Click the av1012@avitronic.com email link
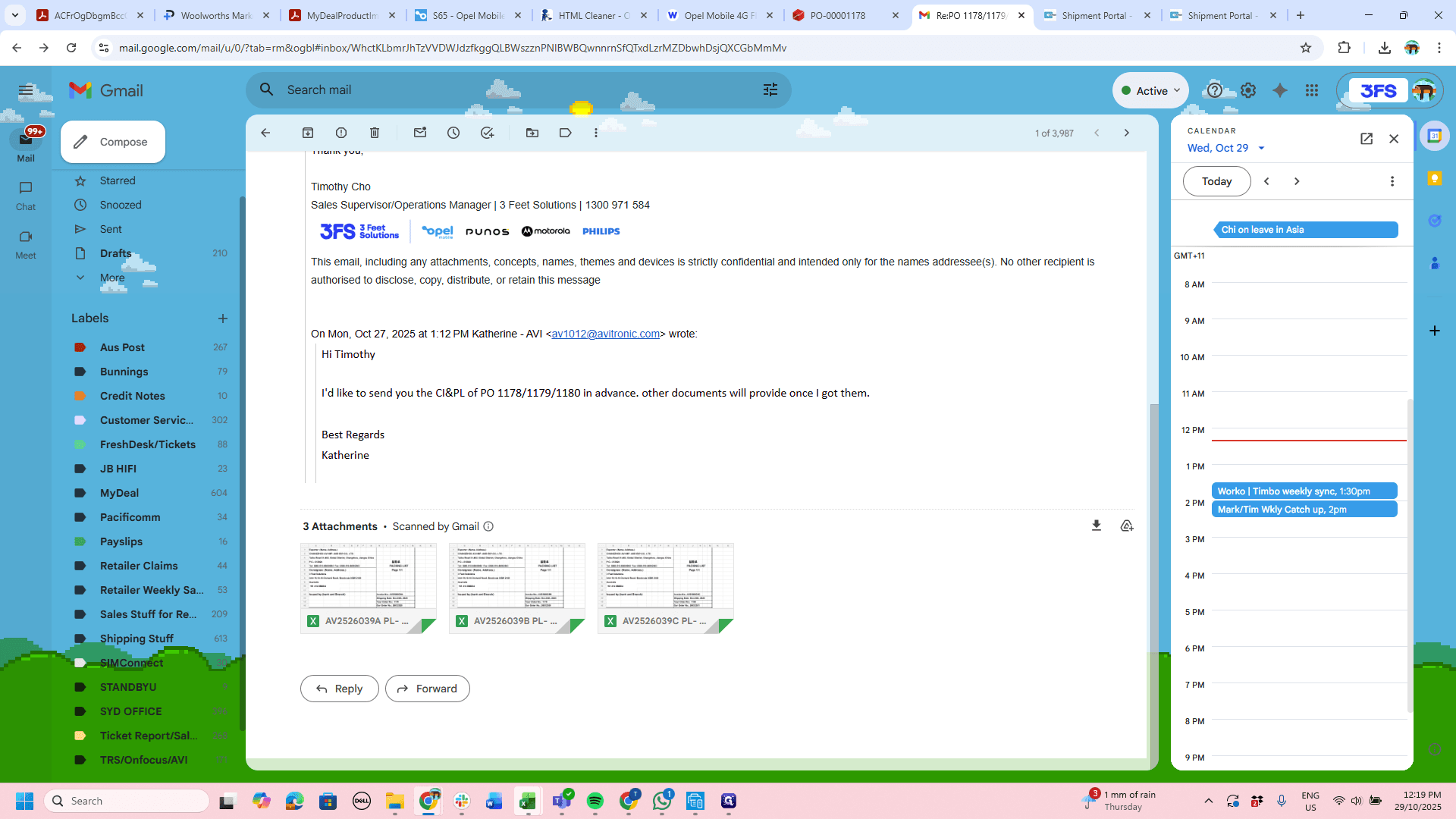The image size is (1456, 819). click(x=606, y=334)
